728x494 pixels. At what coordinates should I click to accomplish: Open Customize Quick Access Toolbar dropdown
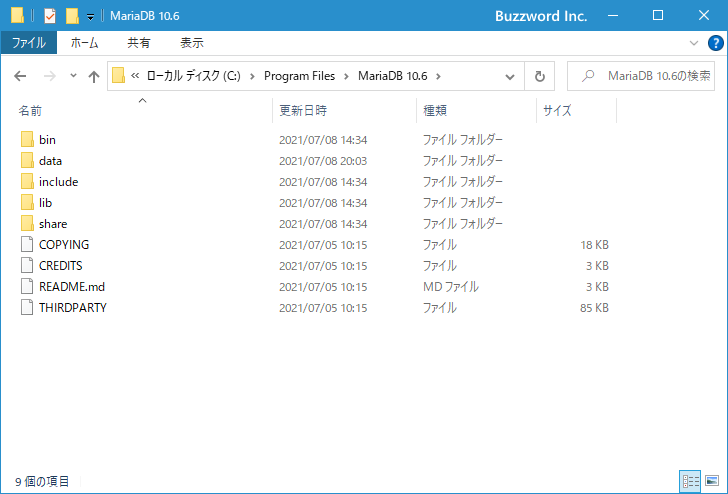point(91,17)
